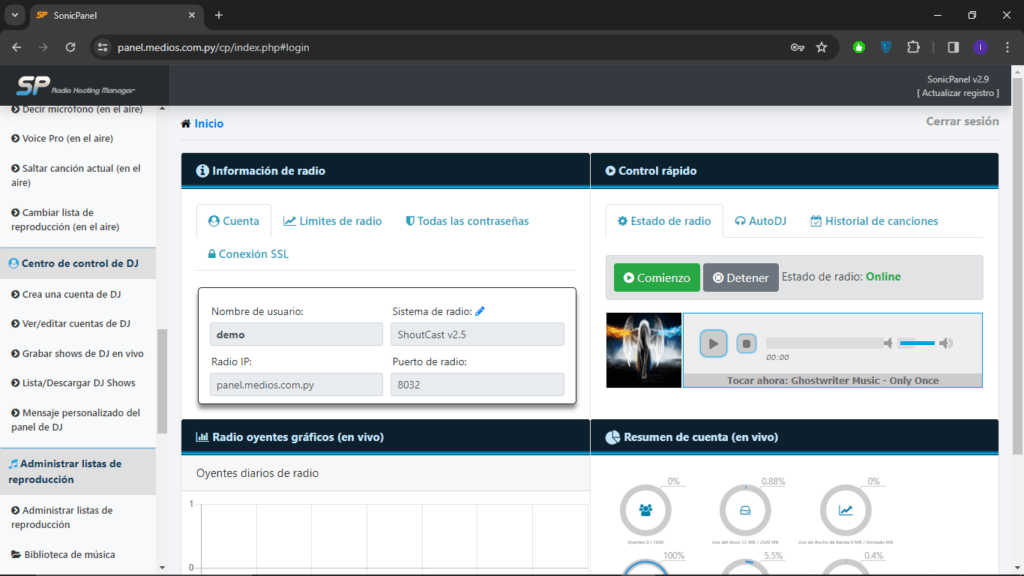Screen dimensions: 1024x576
Task: Click the max volume speaker icon
Action: 946,343
